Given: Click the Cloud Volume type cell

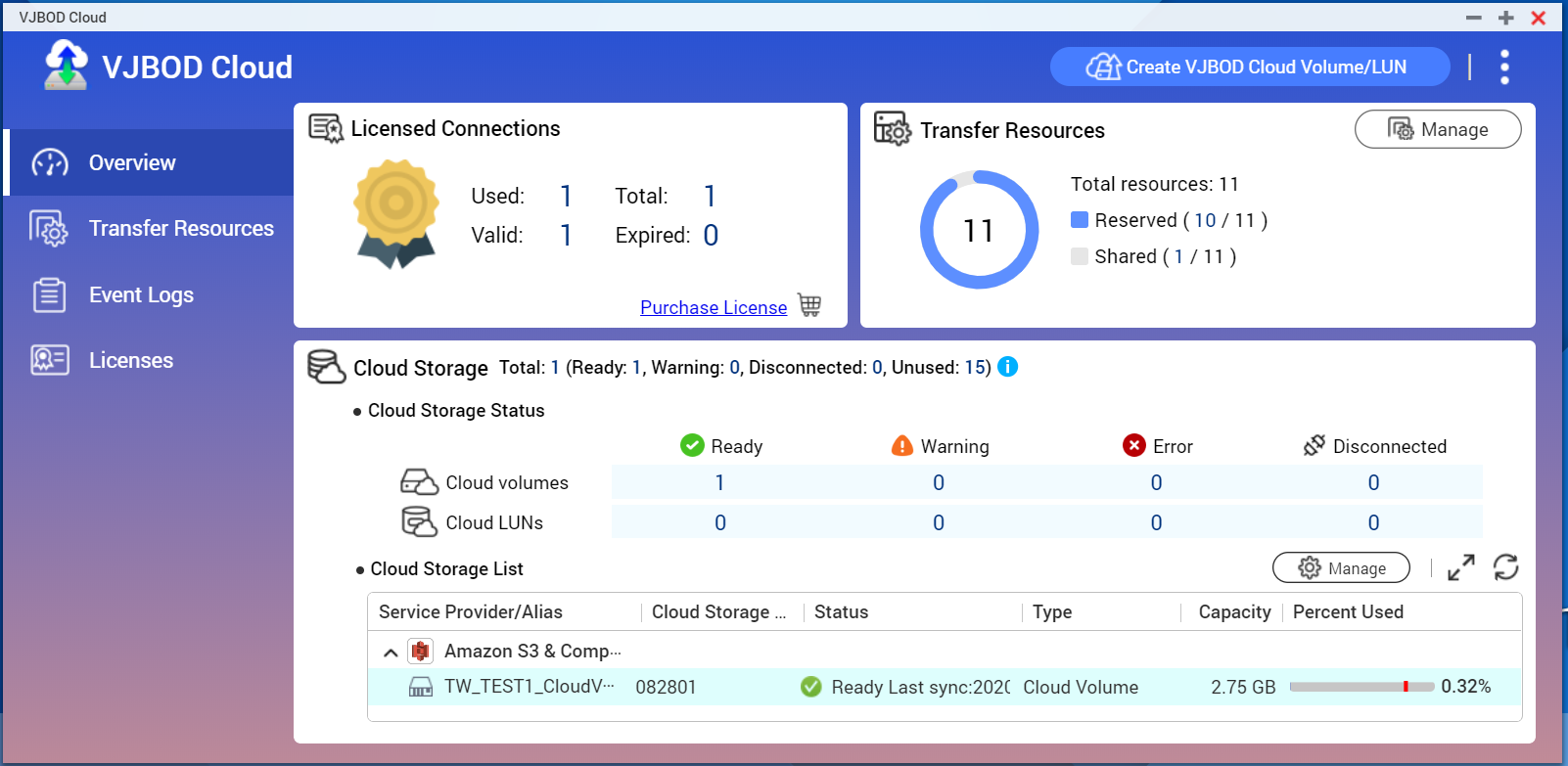Looking at the screenshot, I should pyautogui.click(x=1081, y=687).
